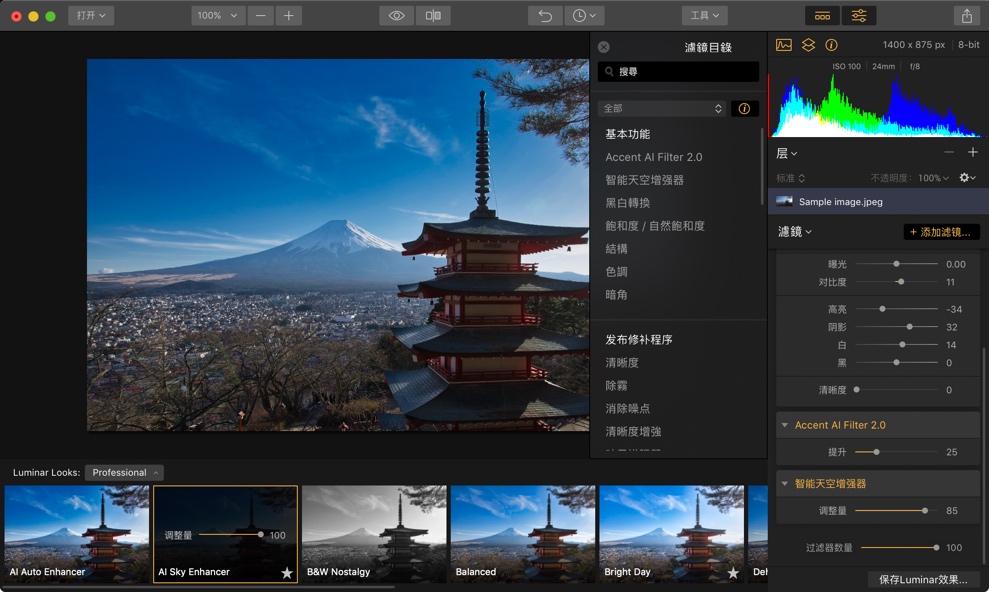This screenshot has height=592, width=989.
Task: Open the histogram panel icon
Action: pyautogui.click(x=783, y=45)
